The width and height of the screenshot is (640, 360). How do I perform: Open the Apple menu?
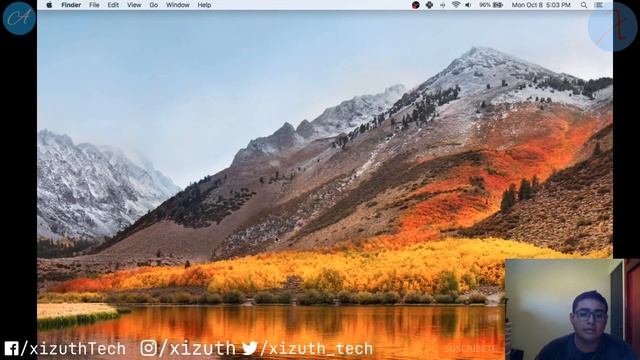coord(49,5)
